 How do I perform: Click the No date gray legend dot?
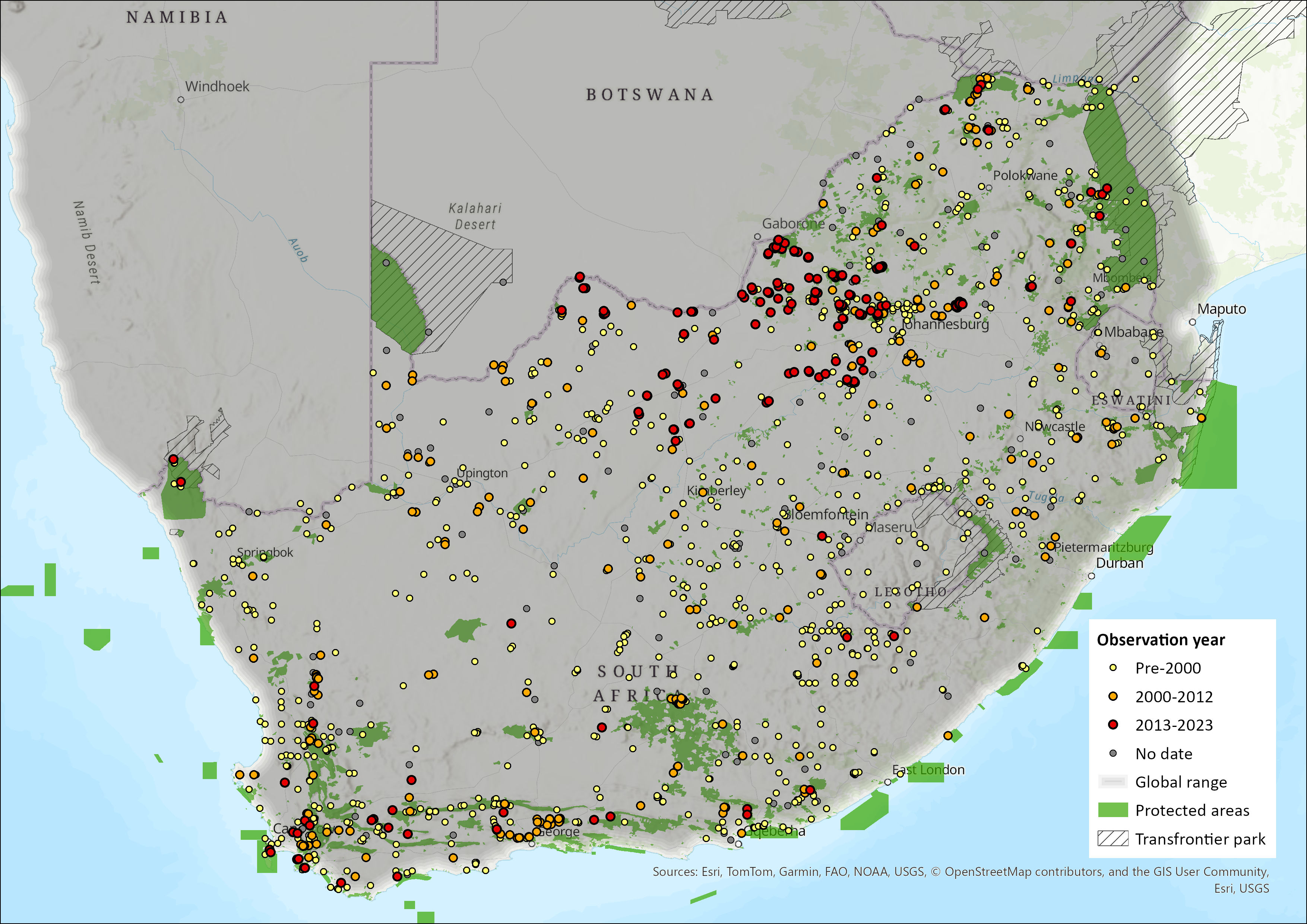[x=1113, y=753]
